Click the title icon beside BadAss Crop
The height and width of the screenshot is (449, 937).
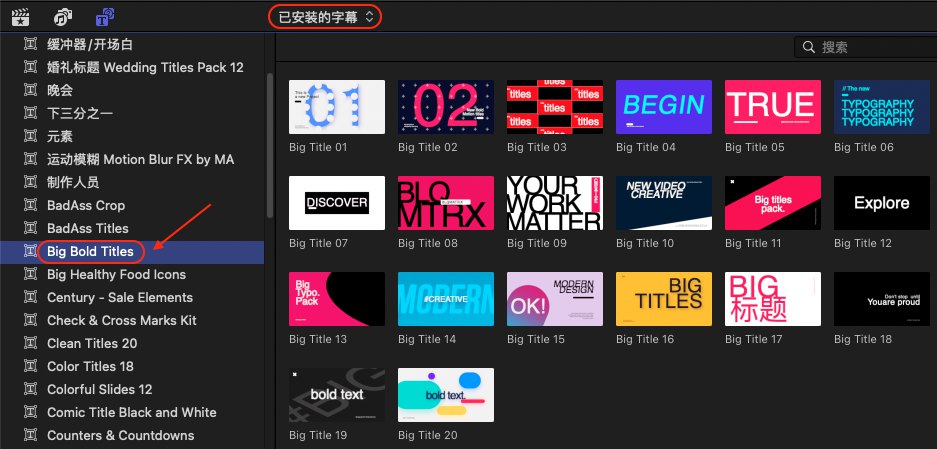click(x=30, y=205)
